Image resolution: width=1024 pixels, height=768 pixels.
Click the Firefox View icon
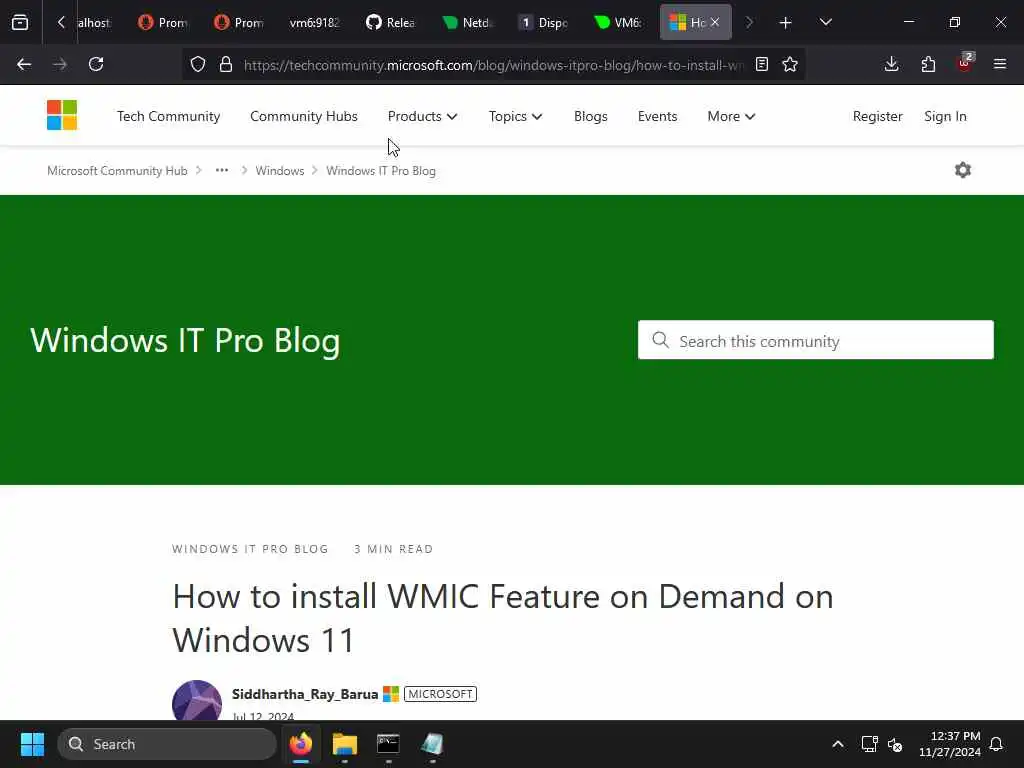point(20,22)
